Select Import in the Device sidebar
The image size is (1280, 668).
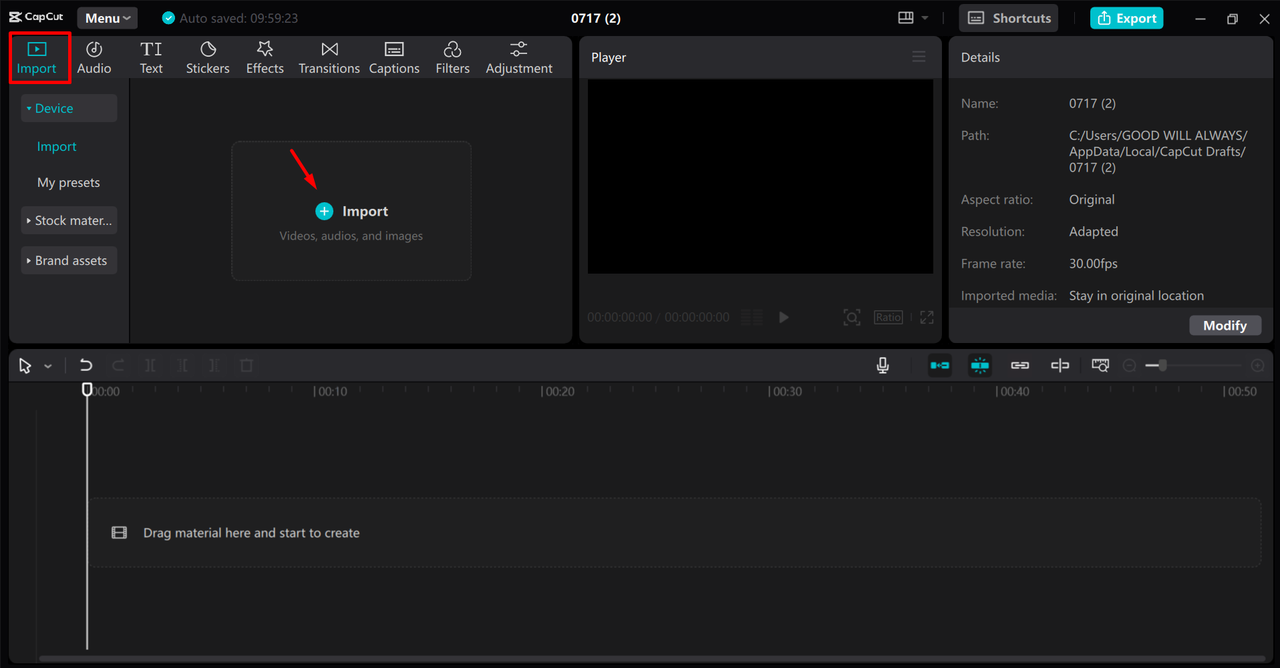(57, 146)
